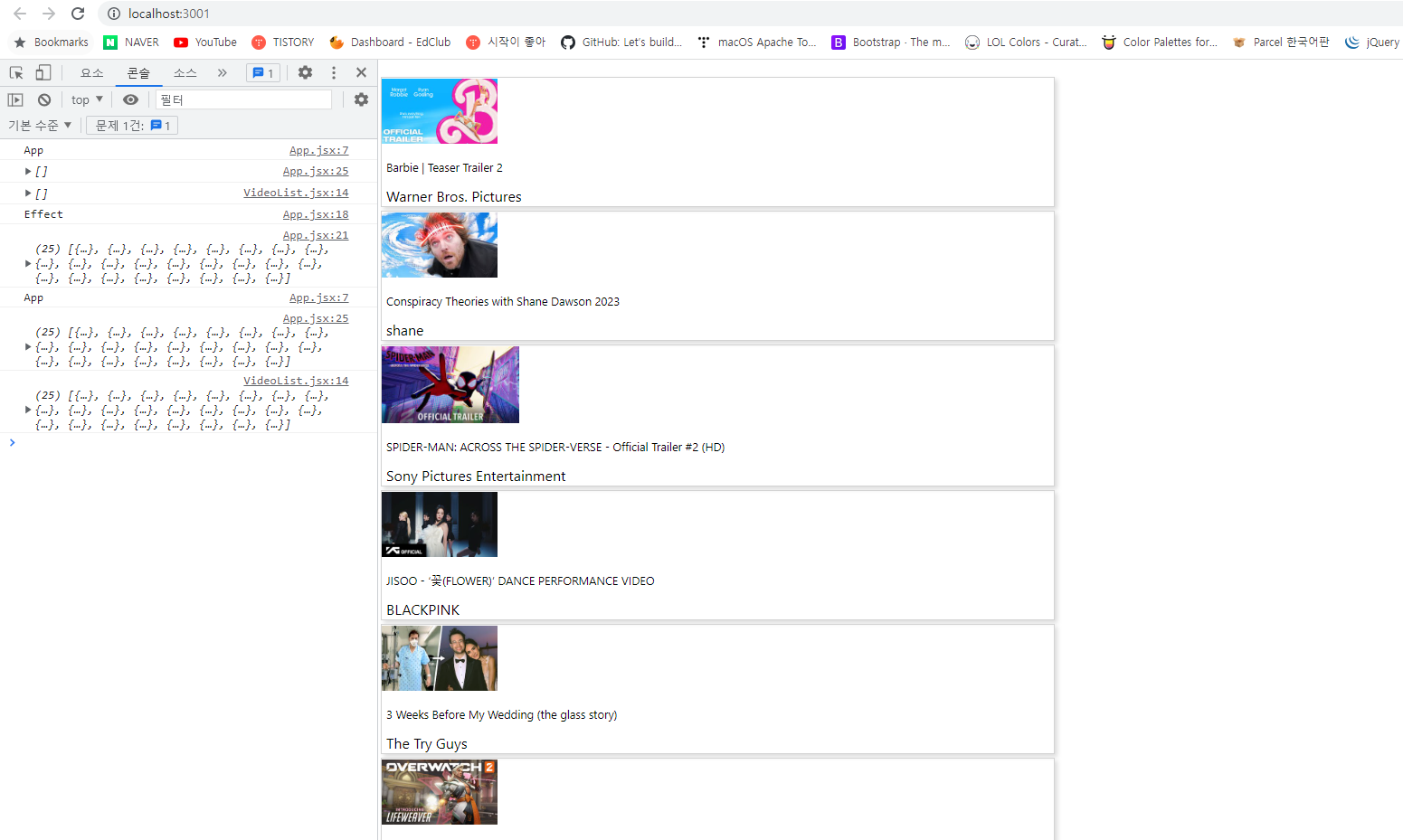The width and height of the screenshot is (1403, 840).
Task: Click Barbie Teaser Trailer thumbnail
Action: click(440, 111)
